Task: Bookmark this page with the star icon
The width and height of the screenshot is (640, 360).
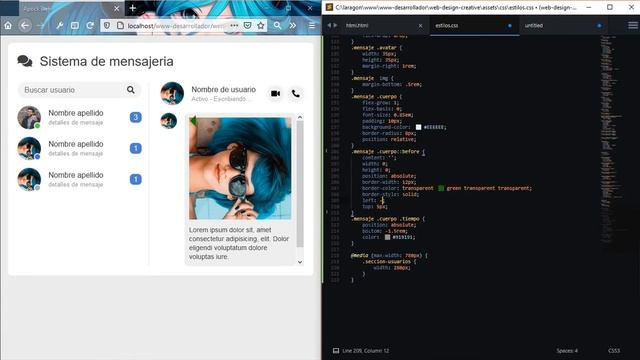Action: pos(261,25)
